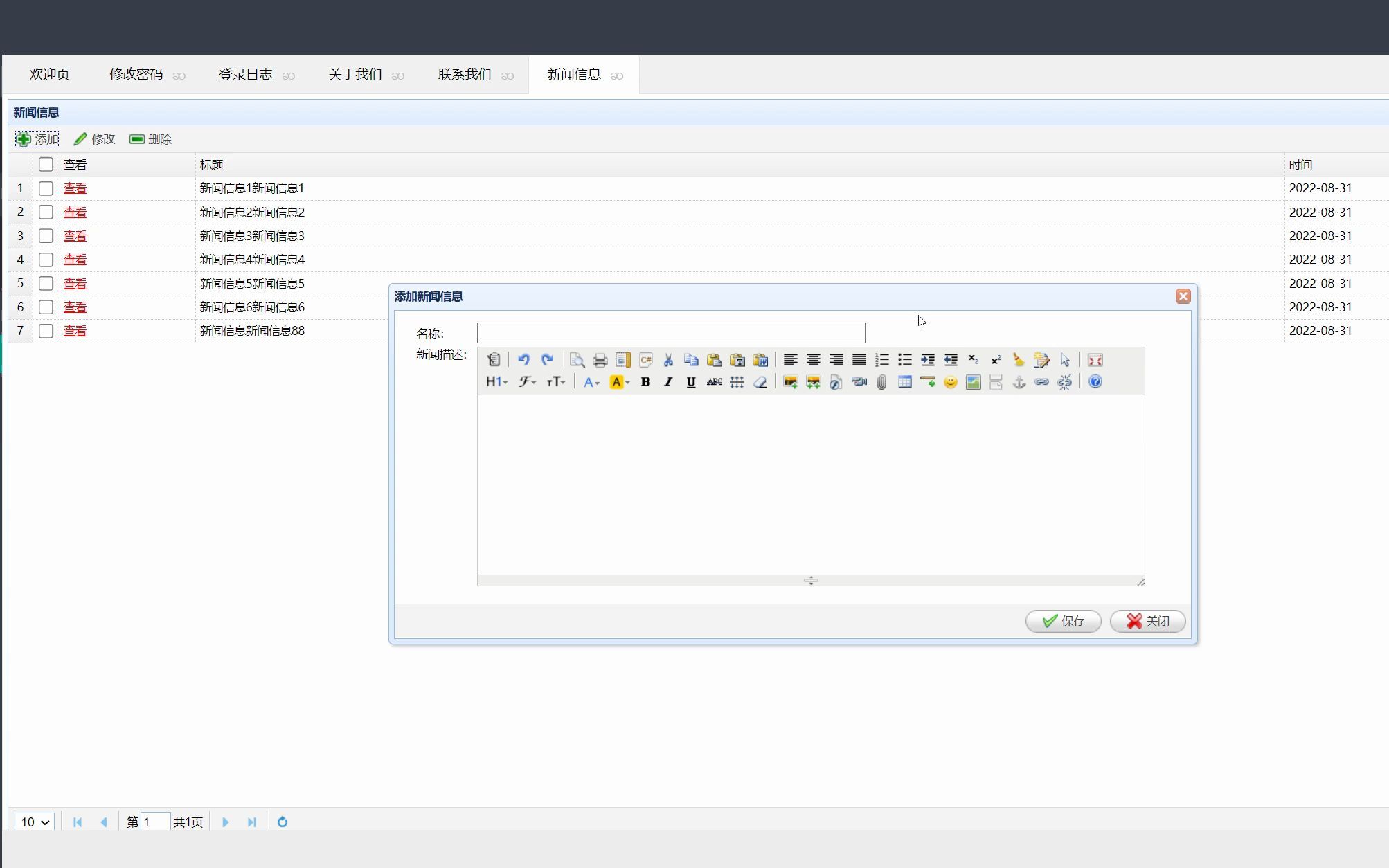Insert file attachment paperclip icon
1389x868 pixels.
(x=881, y=382)
